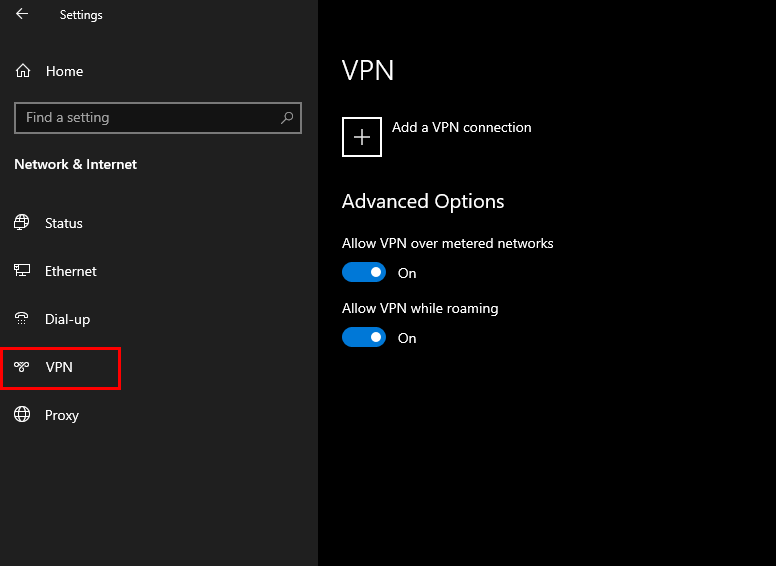Screen dimensions: 776x566
Task: Open Dial-up settings label
Action: (67, 319)
